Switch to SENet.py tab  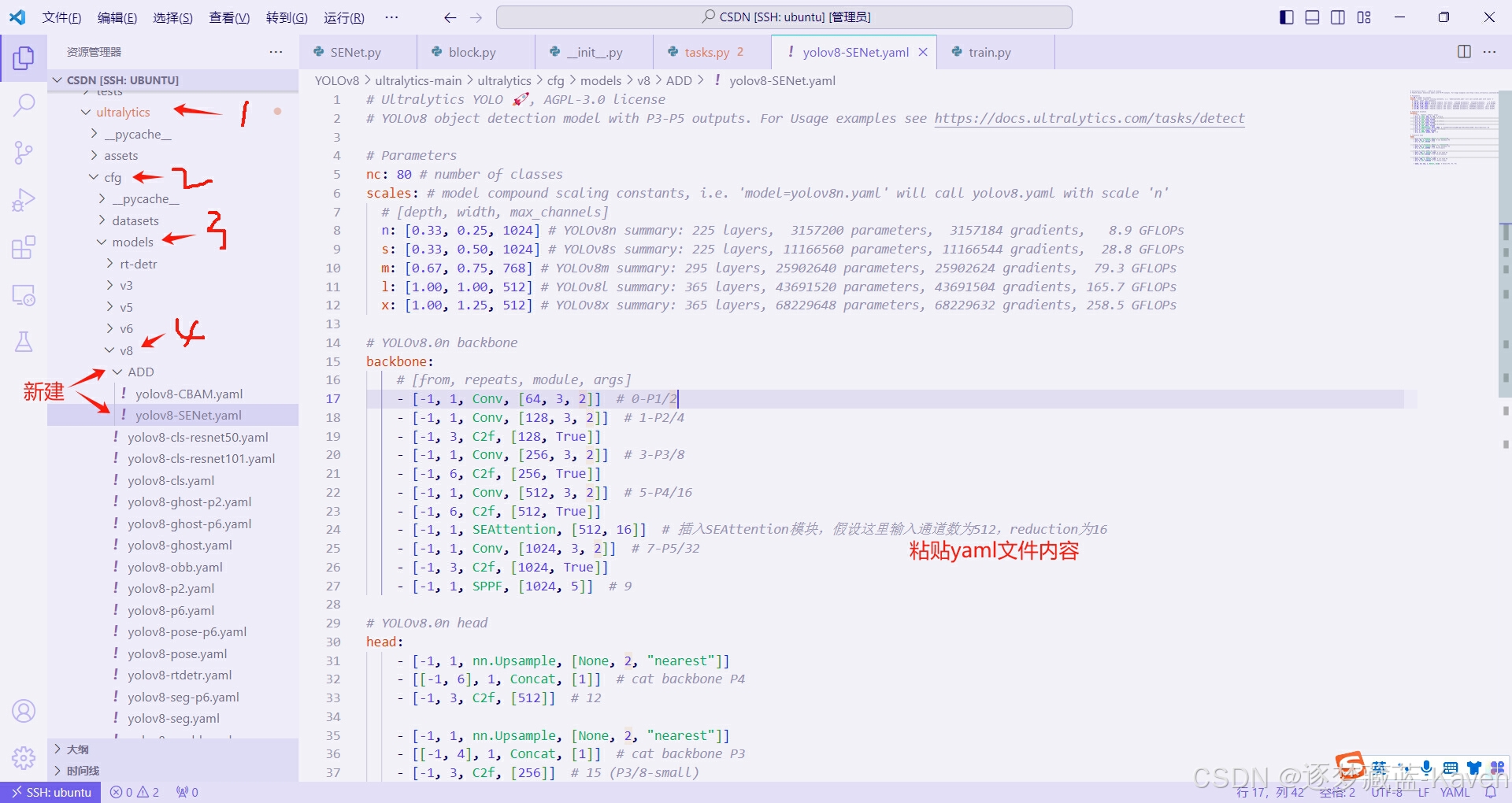[x=358, y=52]
